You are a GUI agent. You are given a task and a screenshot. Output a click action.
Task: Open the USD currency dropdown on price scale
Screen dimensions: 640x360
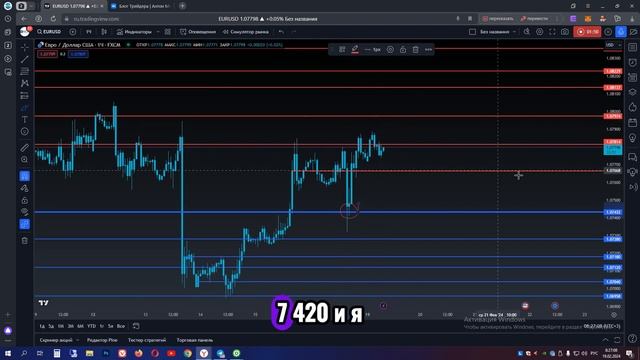(613, 45)
